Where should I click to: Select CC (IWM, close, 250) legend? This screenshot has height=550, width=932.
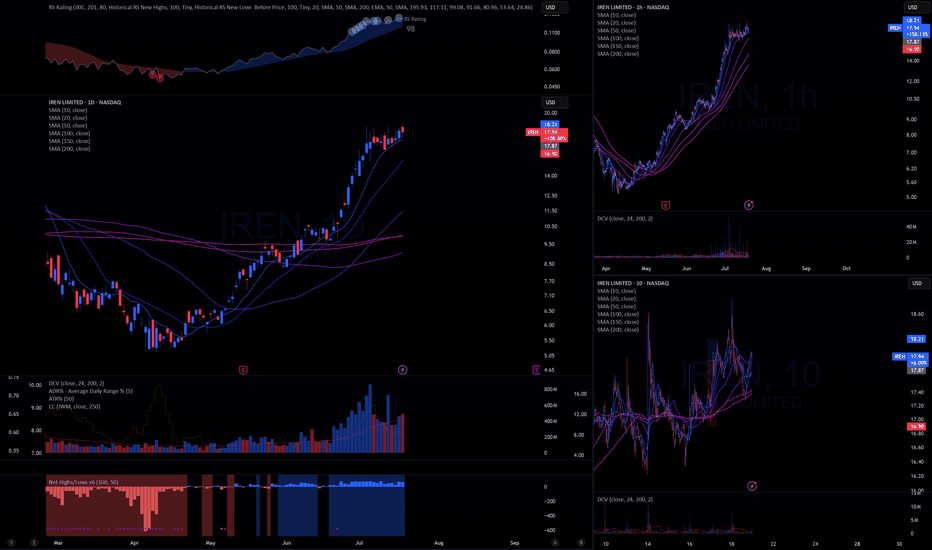click(x=74, y=407)
